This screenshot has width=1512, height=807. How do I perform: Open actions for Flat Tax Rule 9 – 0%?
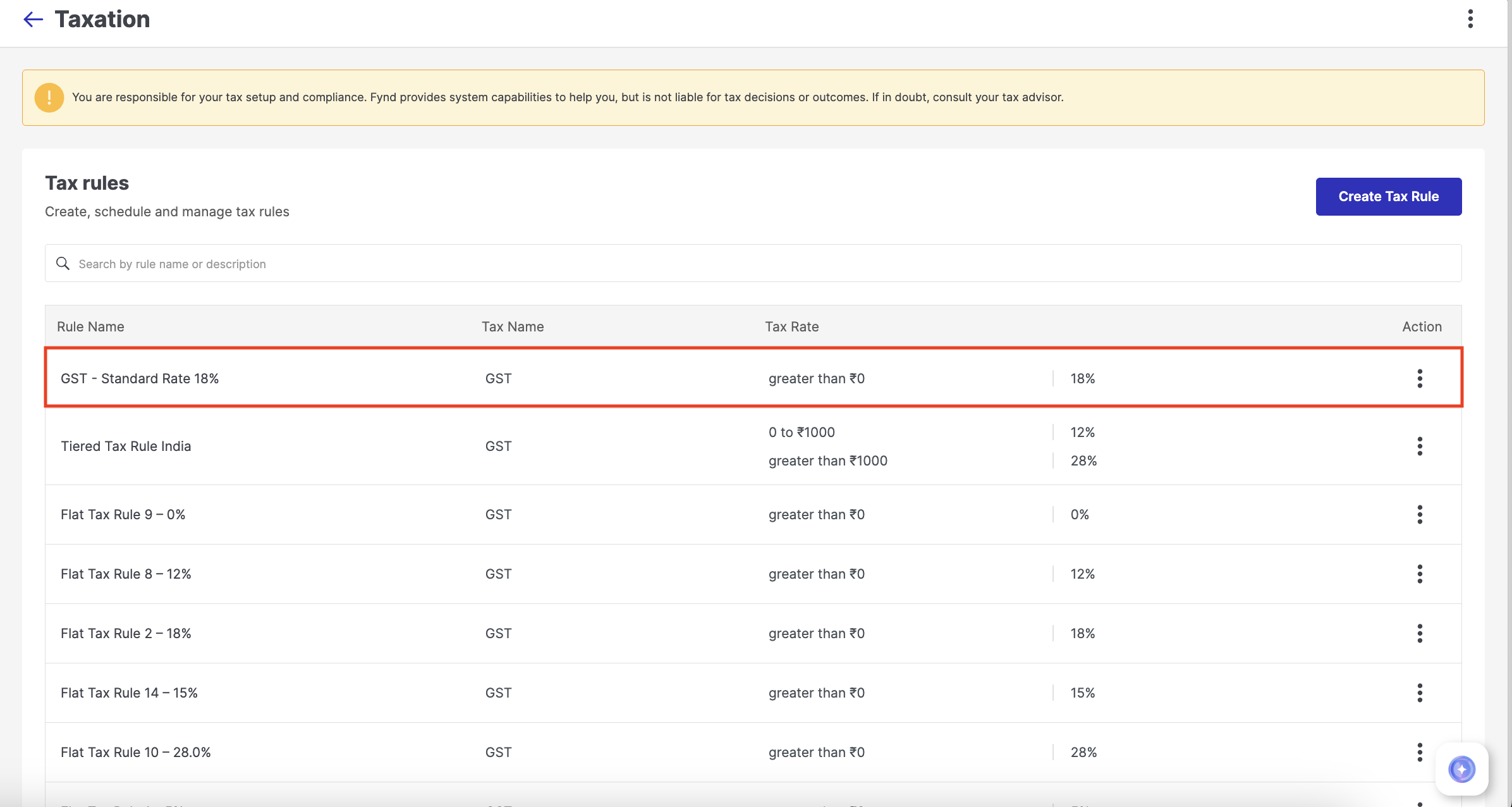(1420, 514)
